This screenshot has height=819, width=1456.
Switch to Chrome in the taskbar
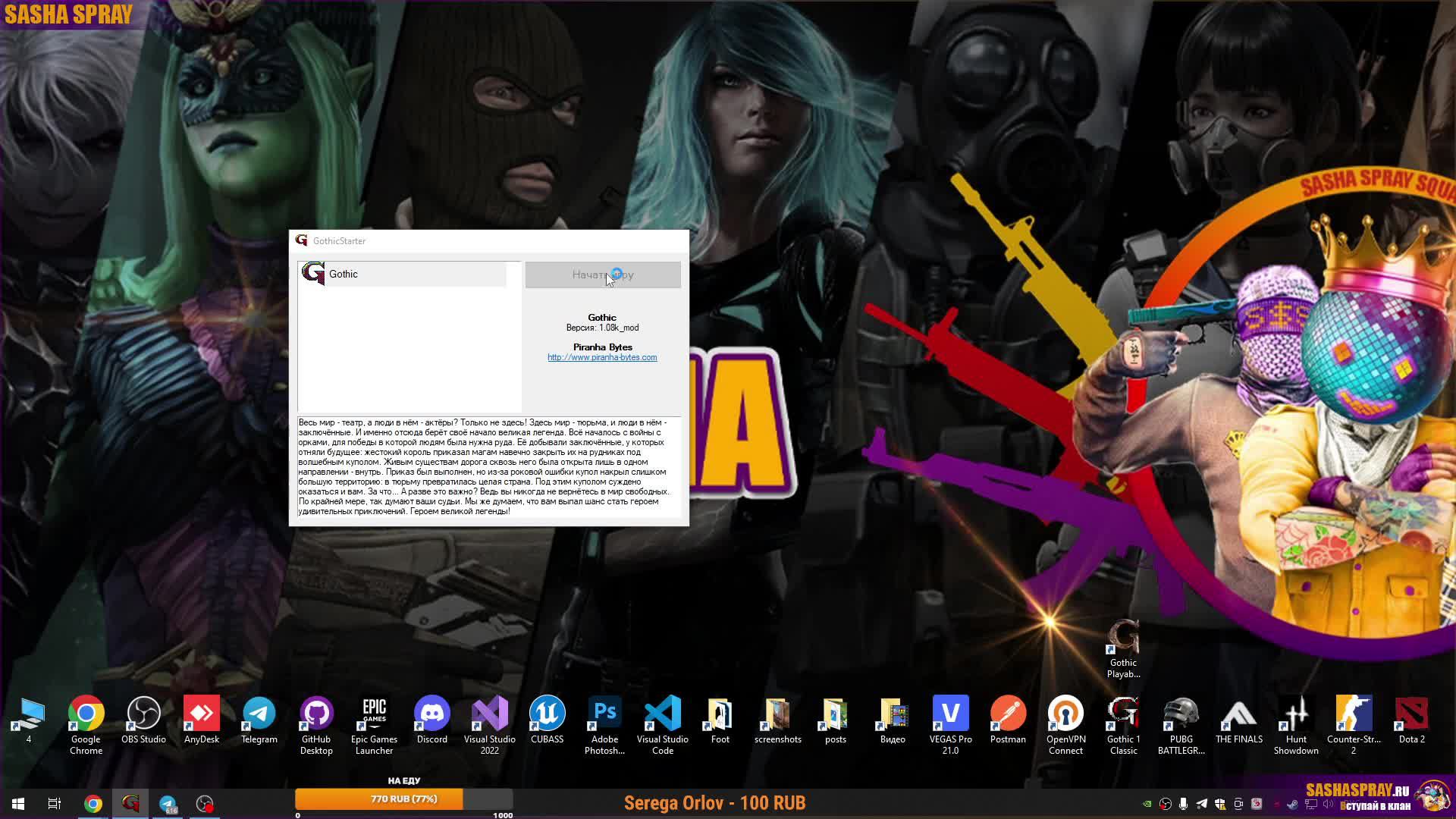tap(93, 804)
